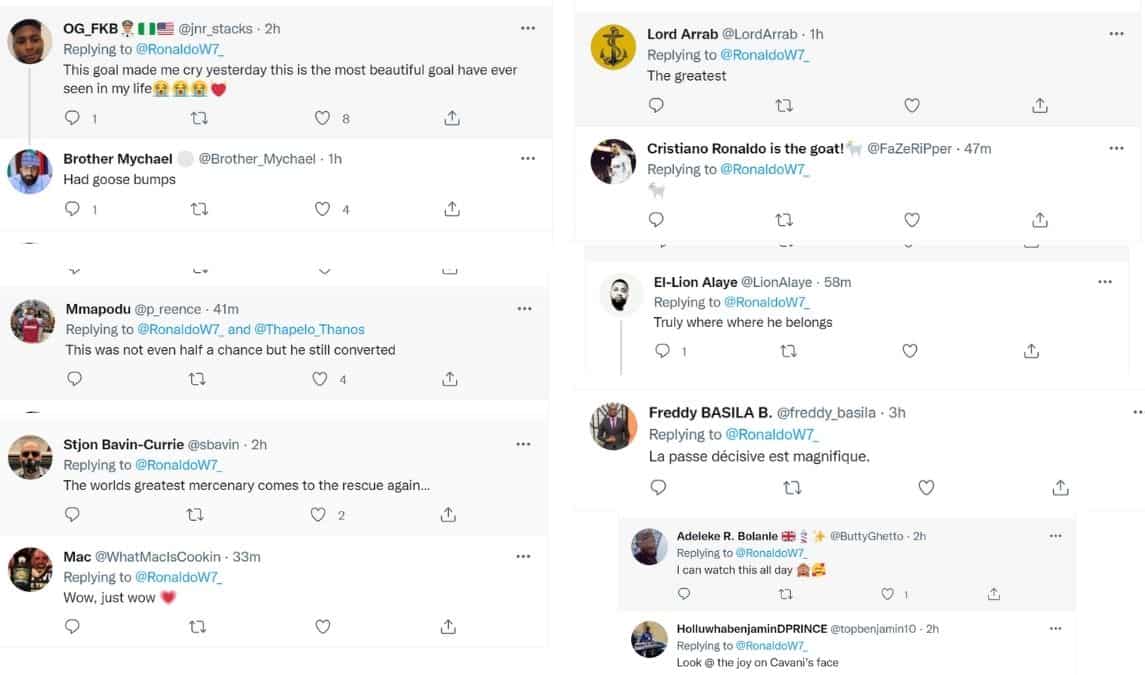Screen dimensions: 1145x675
Task: Open Mmapodu's profile avatar
Action: coord(32,321)
